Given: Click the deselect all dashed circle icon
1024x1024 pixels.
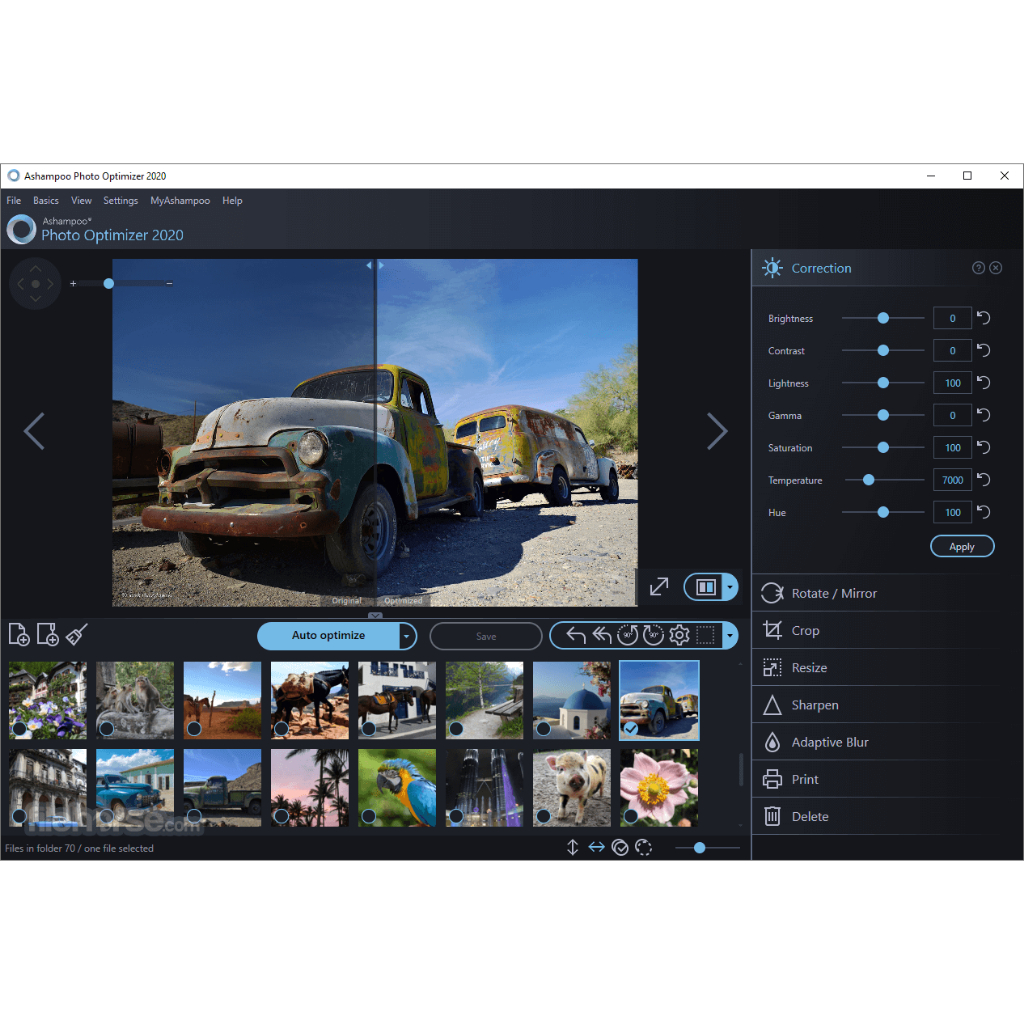Looking at the screenshot, I should (x=643, y=848).
